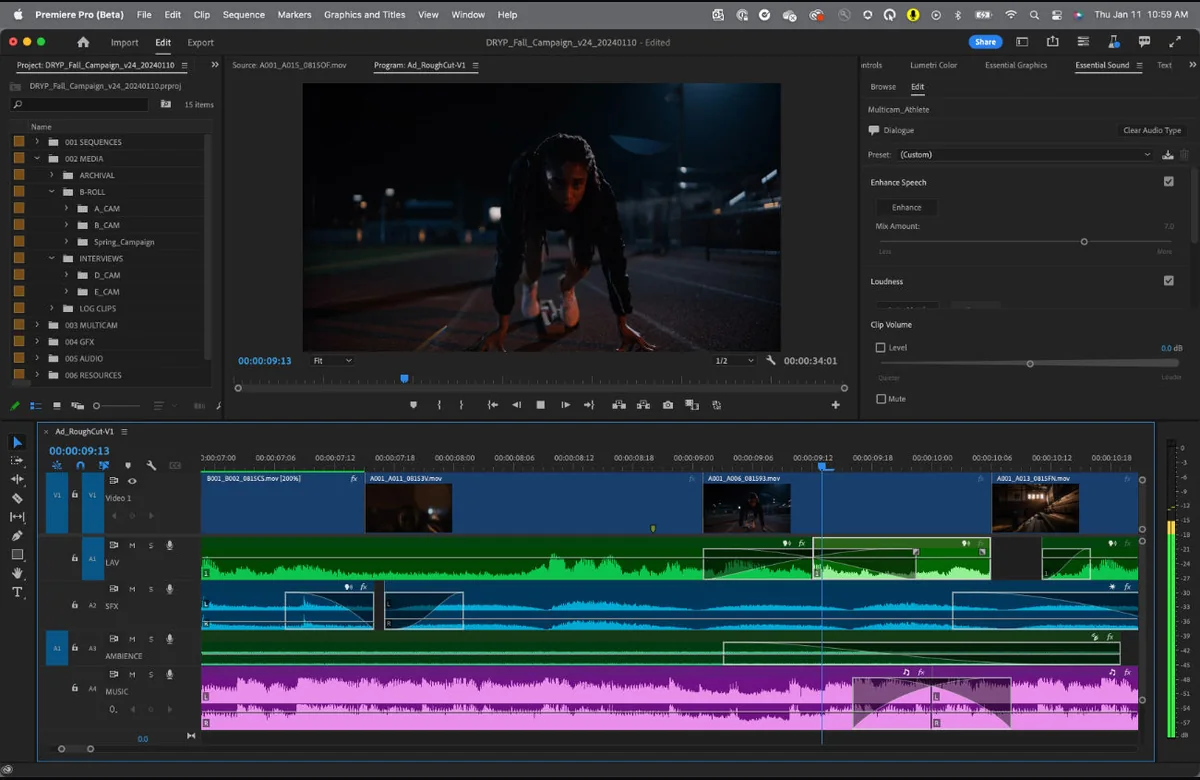Open the Import workspace

pyautogui.click(x=125, y=43)
